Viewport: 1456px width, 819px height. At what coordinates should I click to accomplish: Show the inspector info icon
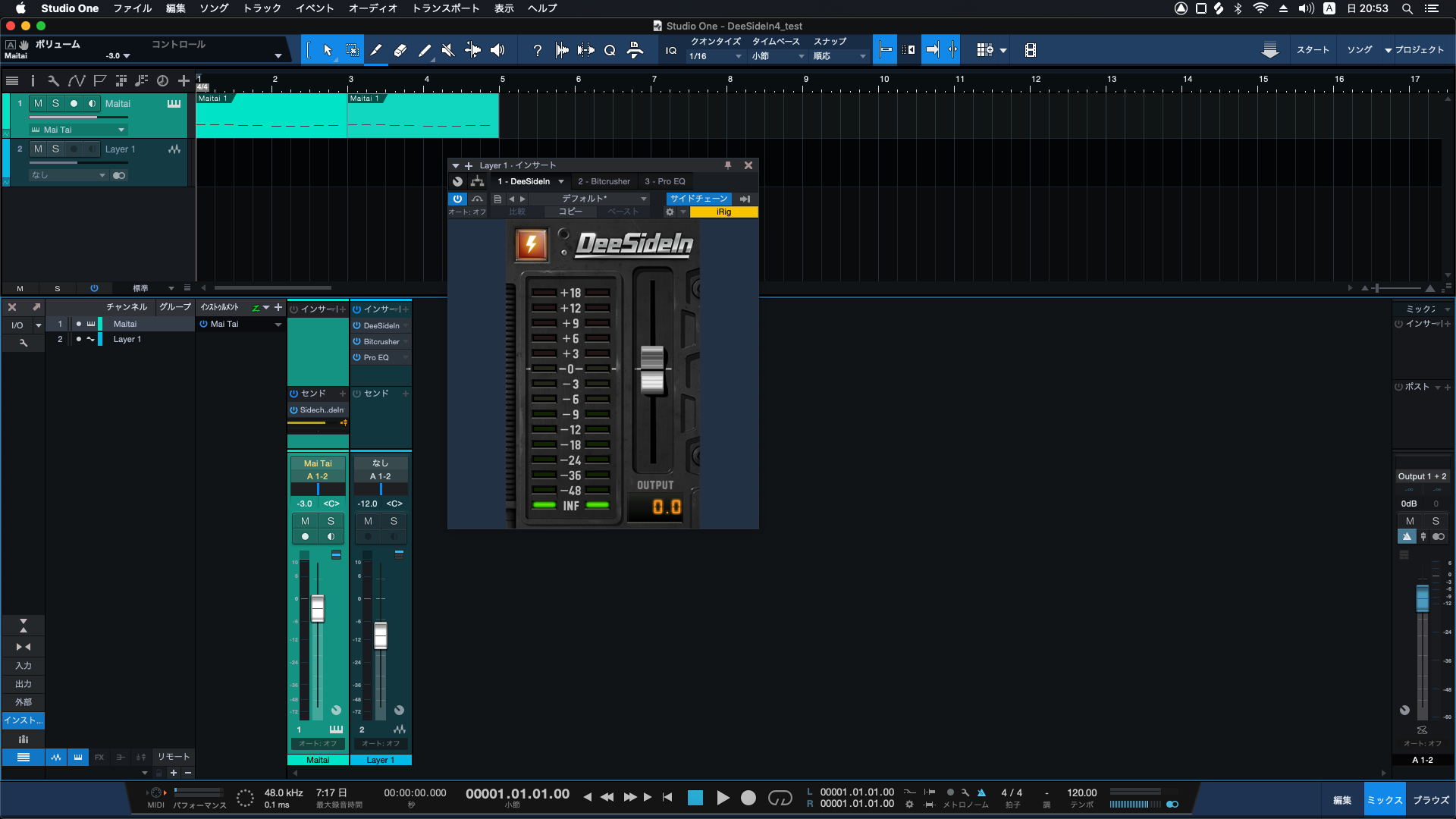[33, 80]
